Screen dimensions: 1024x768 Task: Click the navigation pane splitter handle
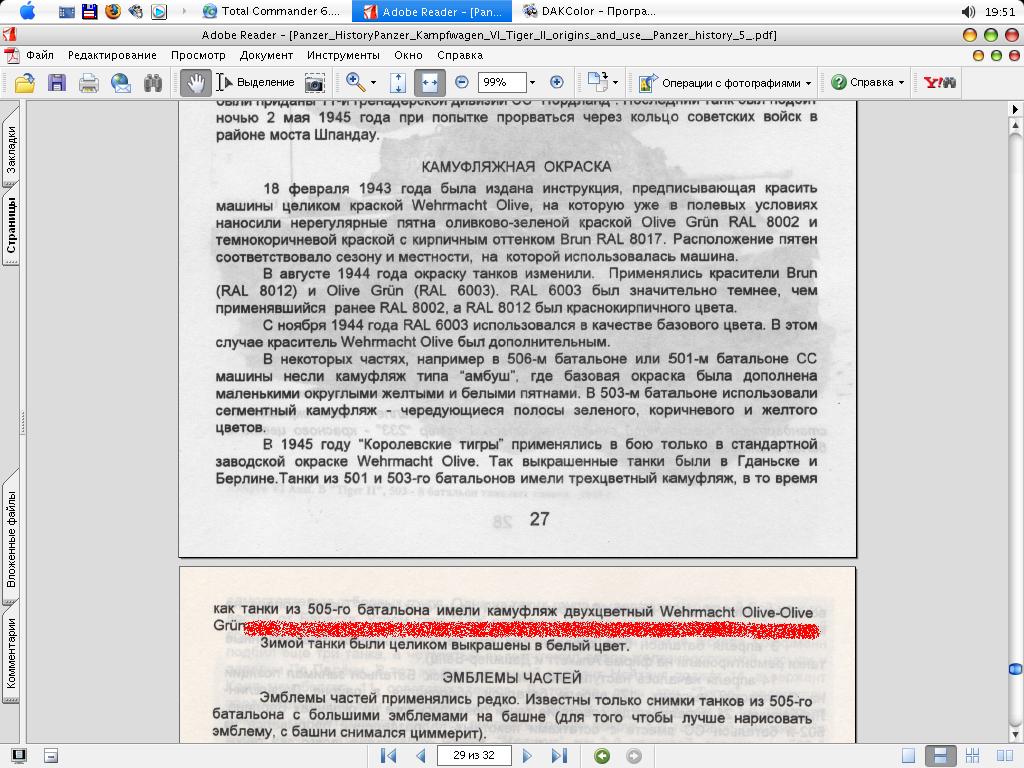point(23,423)
